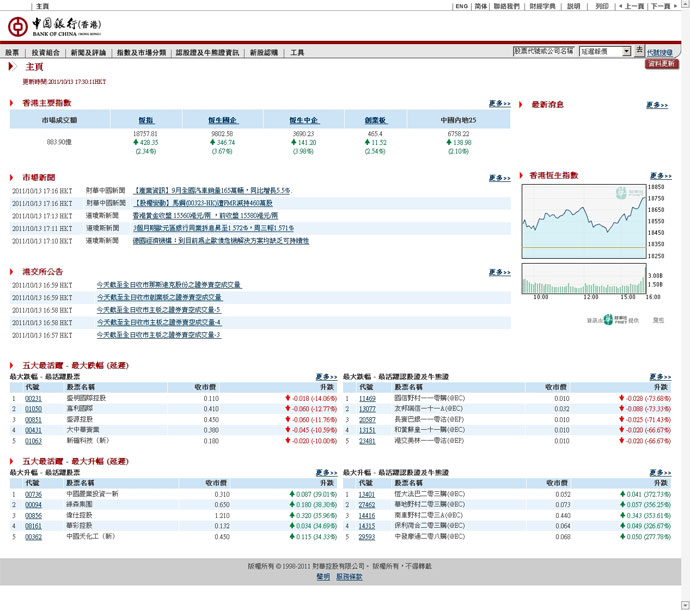This screenshot has width=690, height=610.
Task: Click the Hang Seng volume bar chart
Action: [584, 279]
